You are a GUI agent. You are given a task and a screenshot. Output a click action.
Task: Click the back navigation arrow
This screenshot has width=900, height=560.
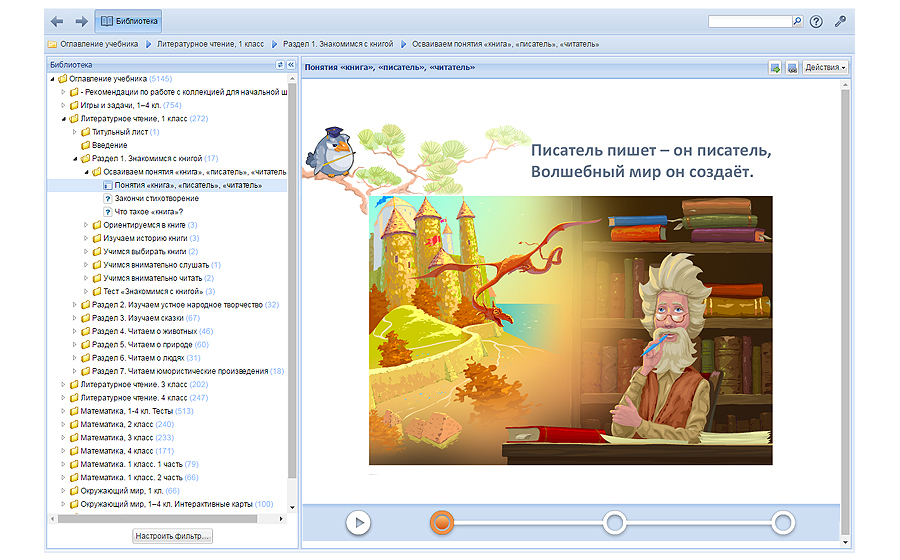click(57, 21)
